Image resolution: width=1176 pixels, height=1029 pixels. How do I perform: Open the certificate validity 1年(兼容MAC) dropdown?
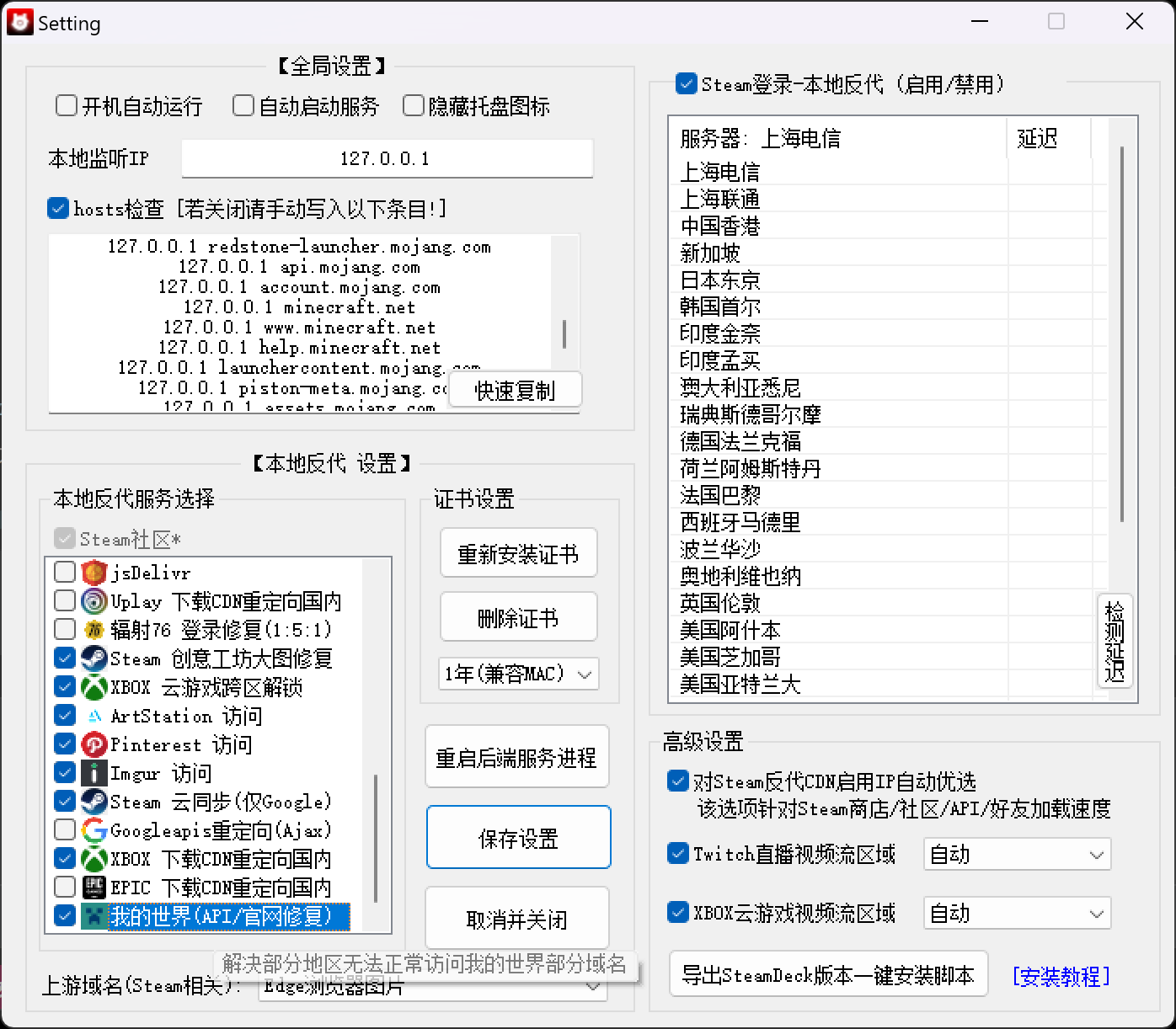coord(519,674)
